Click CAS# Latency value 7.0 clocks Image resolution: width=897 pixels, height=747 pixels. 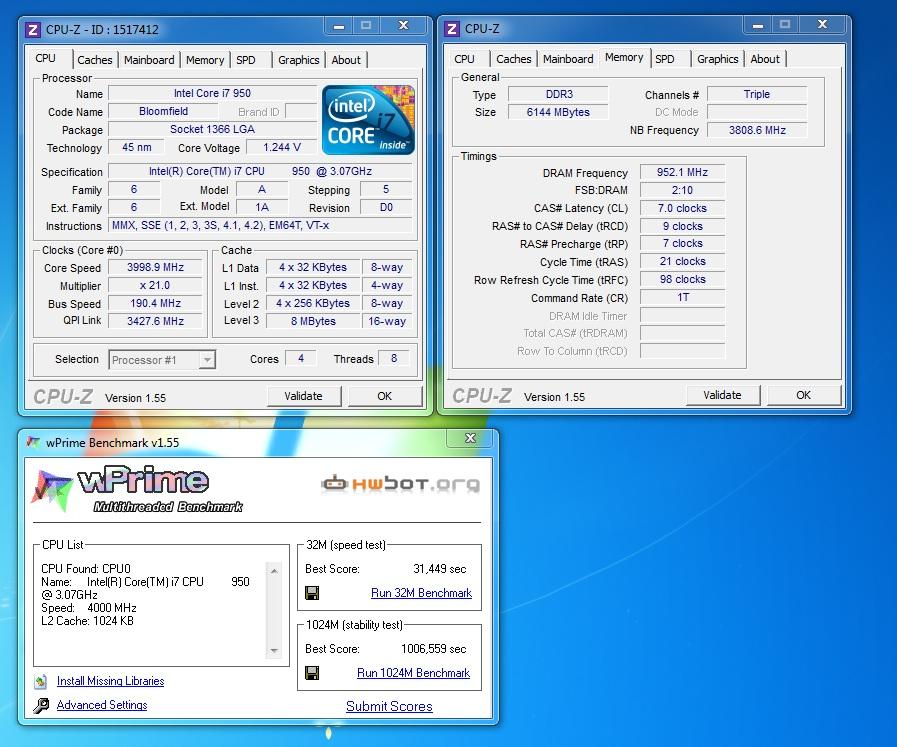(x=682, y=208)
